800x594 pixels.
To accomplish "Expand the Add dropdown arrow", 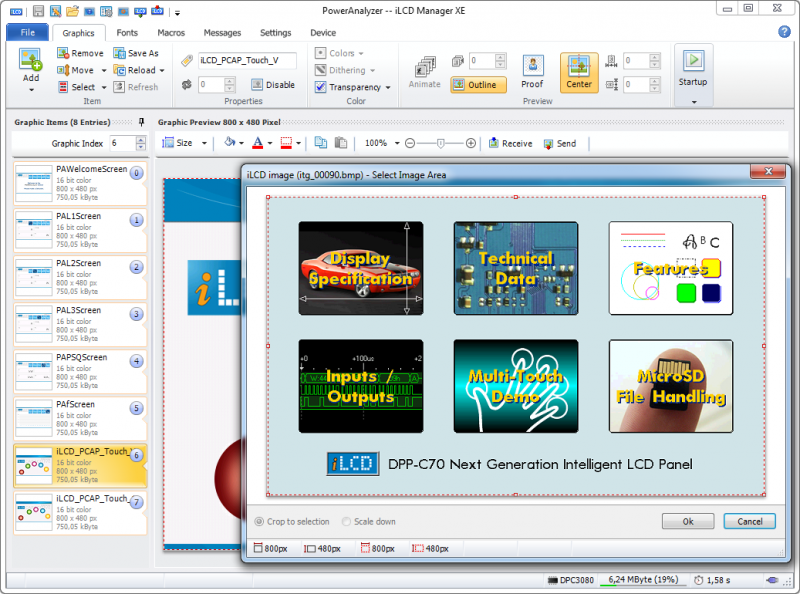I will pyautogui.click(x=31, y=90).
